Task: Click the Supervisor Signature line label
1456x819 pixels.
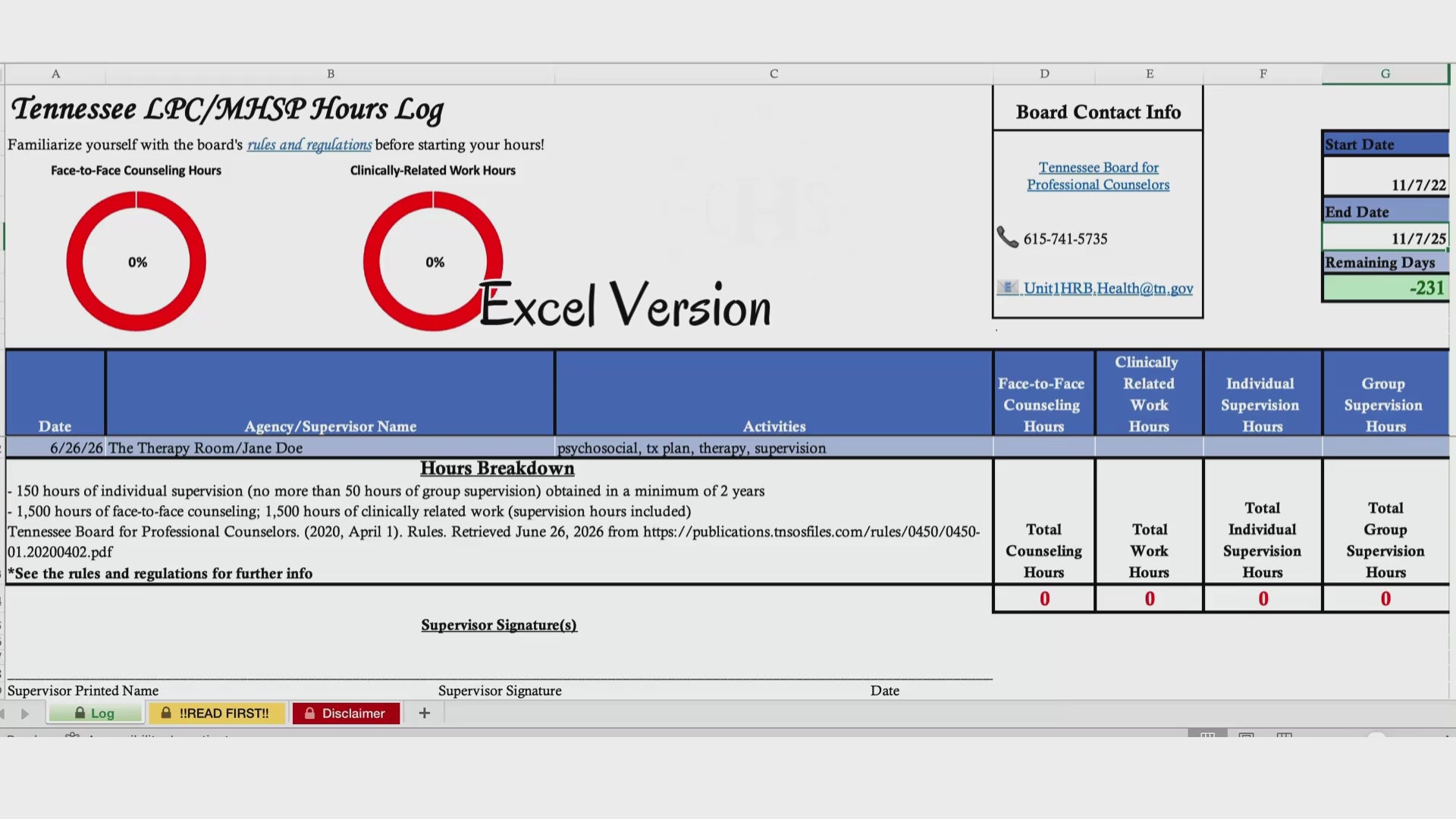Action: click(x=500, y=691)
